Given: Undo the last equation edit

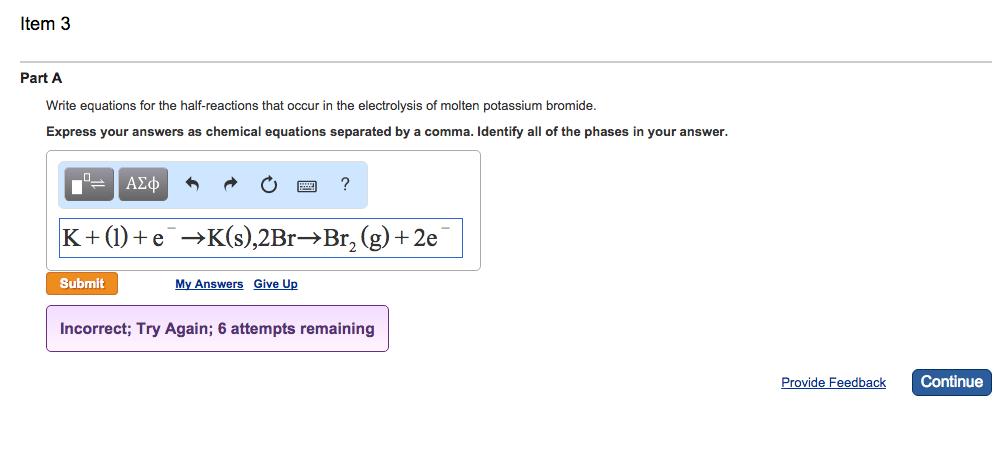Looking at the screenshot, I should [x=193, y=184].
